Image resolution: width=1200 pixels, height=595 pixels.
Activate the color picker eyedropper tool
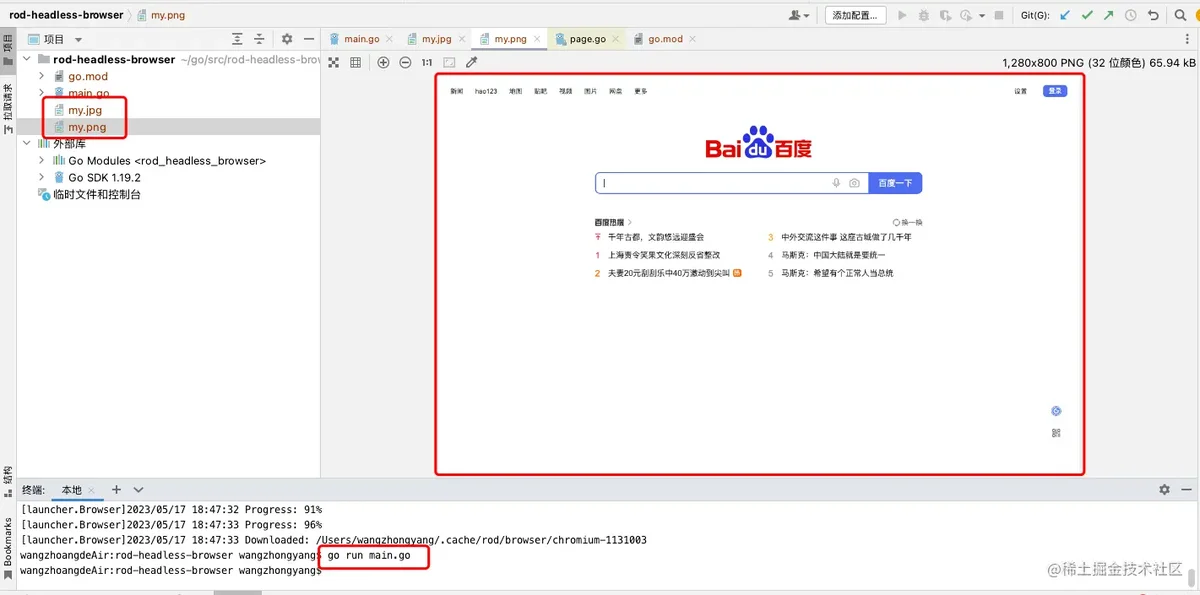472,62
